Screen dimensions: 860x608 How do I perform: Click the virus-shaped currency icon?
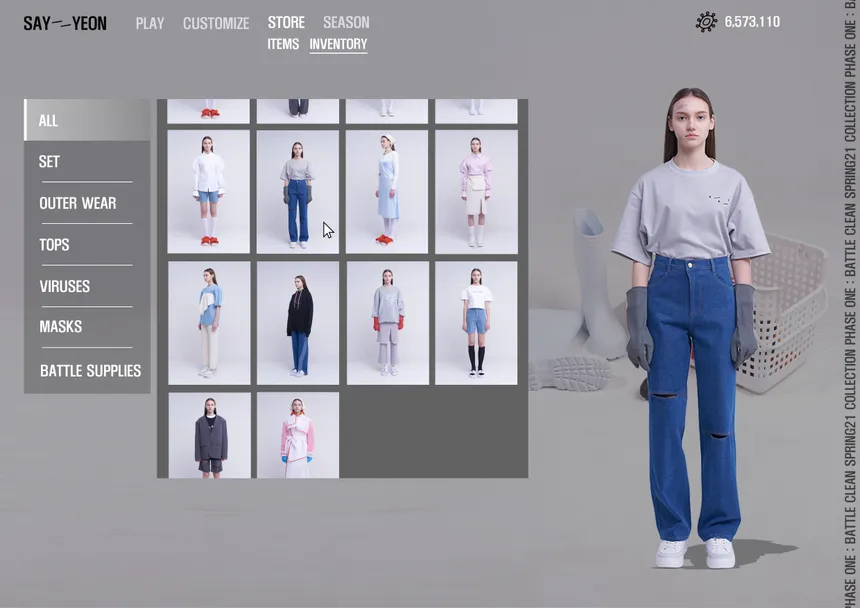(x=706, y=22)
